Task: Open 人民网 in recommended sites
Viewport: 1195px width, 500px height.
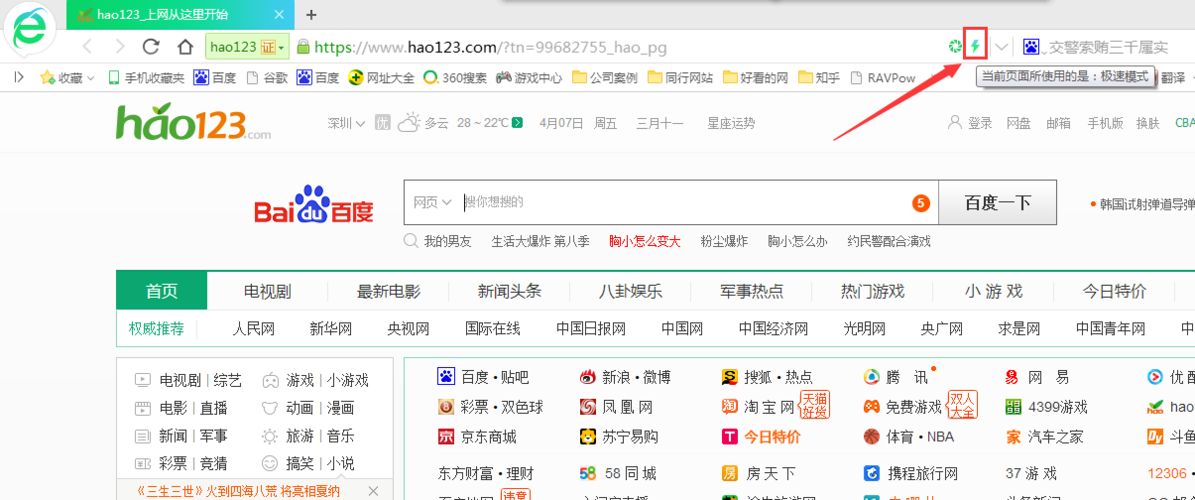Action: (x=253, y=329)
